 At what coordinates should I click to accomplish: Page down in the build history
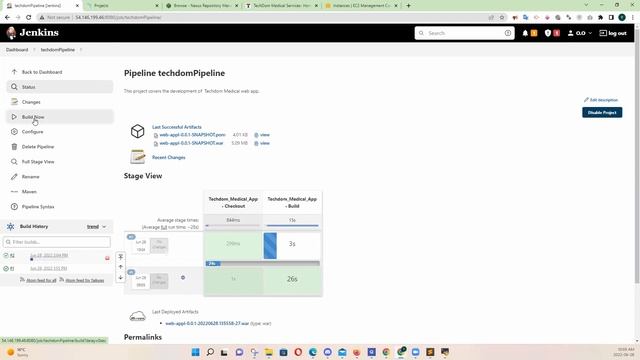[x=120, y=278]
